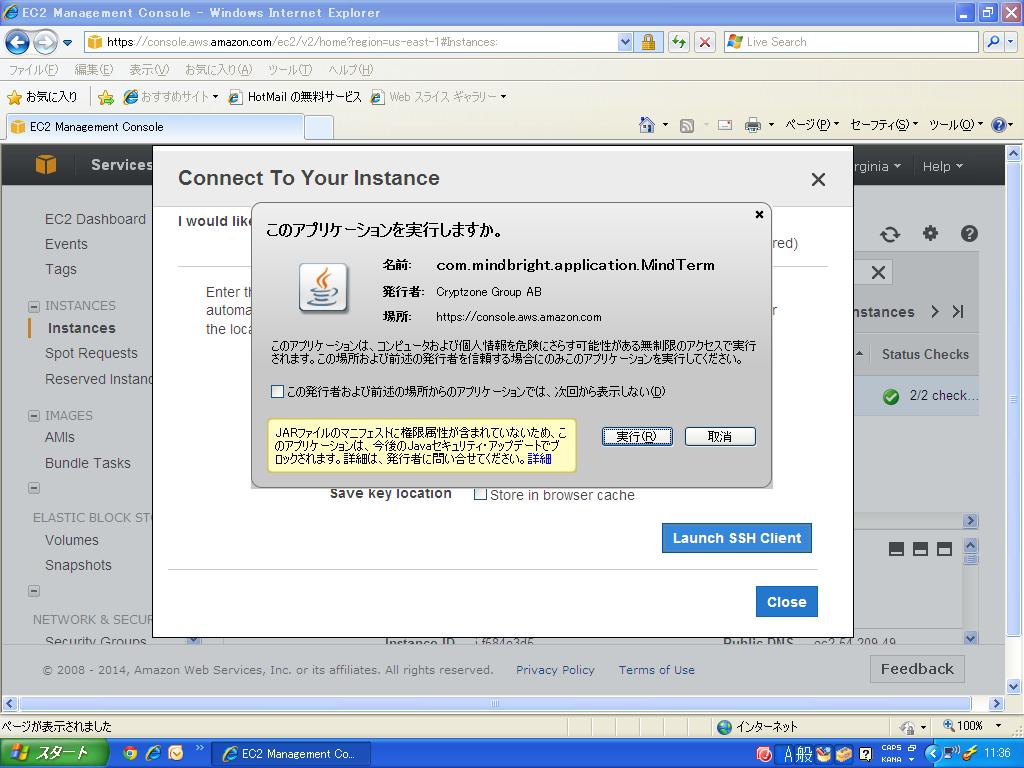The height and width of the screenshot is (768, 1024).
Task: Collapse the ELASTIC BLOCK STORE sidebar section
Action: point(34,488)
